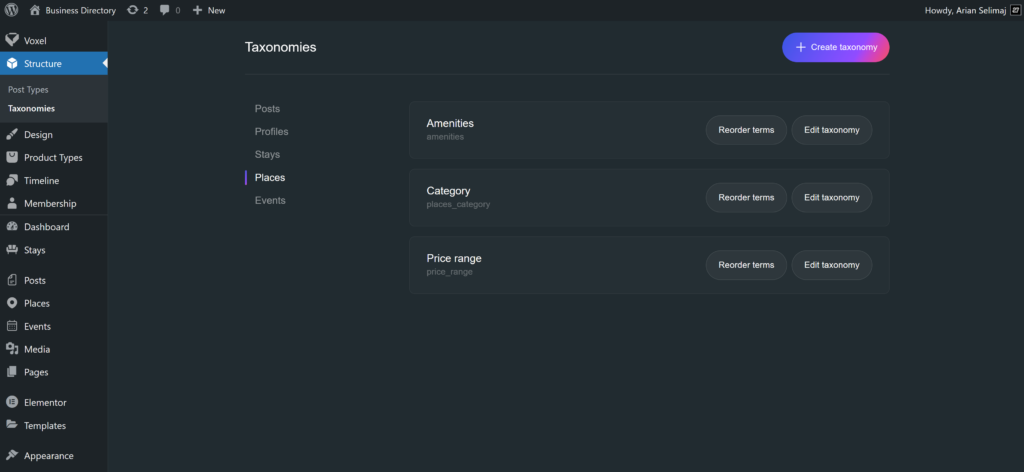Viewport: 1024px width, 472px height.
Task: Click the New button in admin bar
Action: 209,10
